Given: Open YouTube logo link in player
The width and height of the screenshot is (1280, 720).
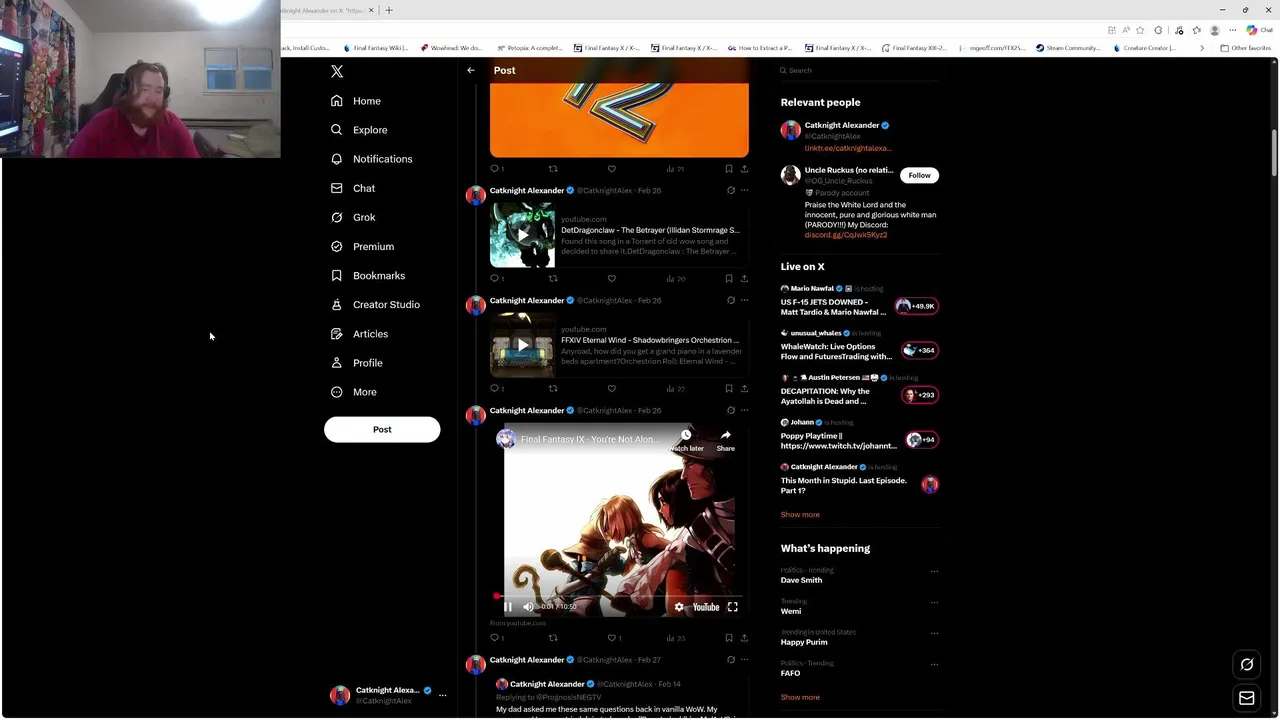Looking at the screenshot, I should coord(706,607).
